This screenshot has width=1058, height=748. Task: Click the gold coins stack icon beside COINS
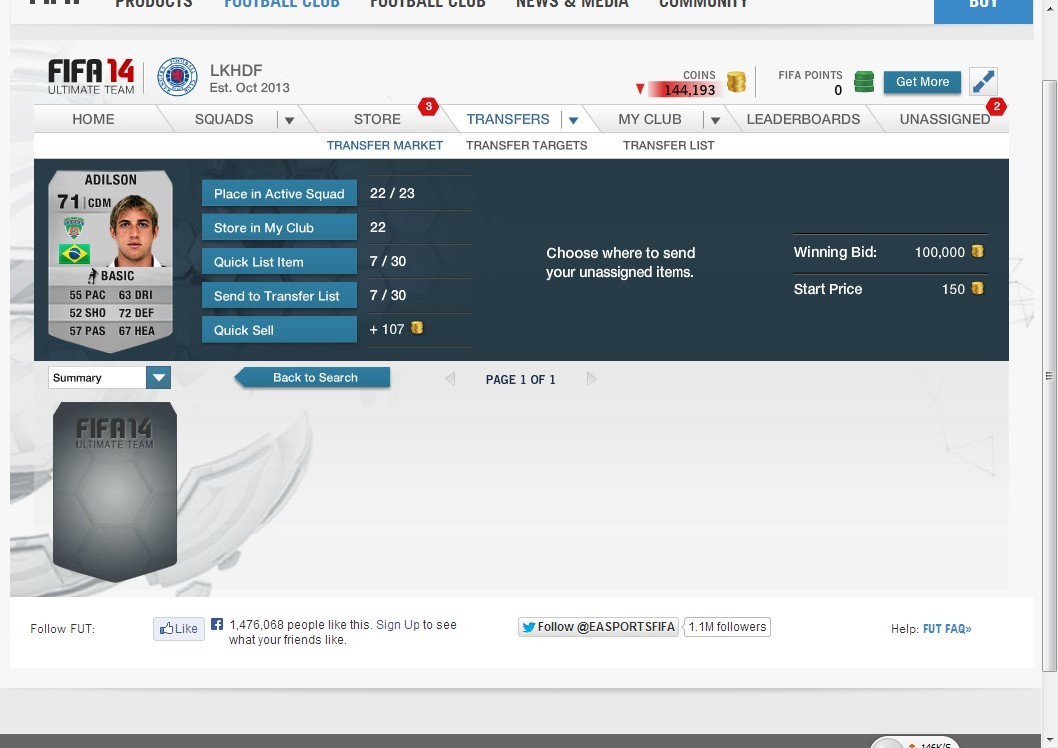tap(736, 82)
